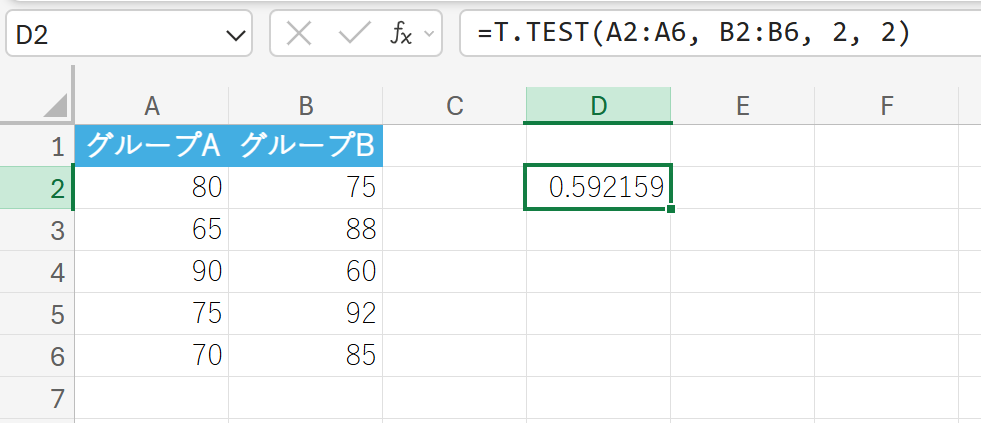Image resolution: width=981 pixels, height=423 pixels.
Task: Select column B header
Action: point(306,106)
